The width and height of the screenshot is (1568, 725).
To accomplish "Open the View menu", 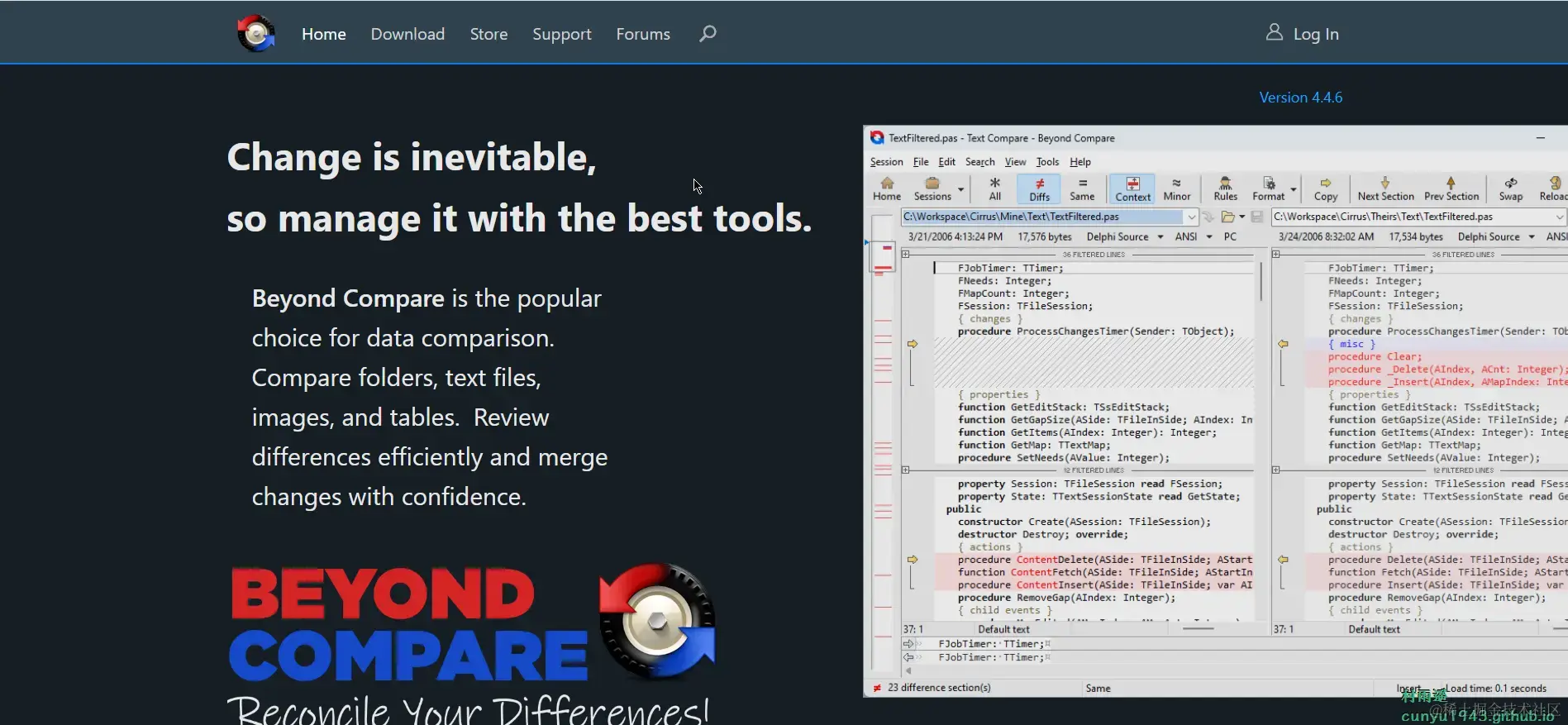I will point(1015,162).
